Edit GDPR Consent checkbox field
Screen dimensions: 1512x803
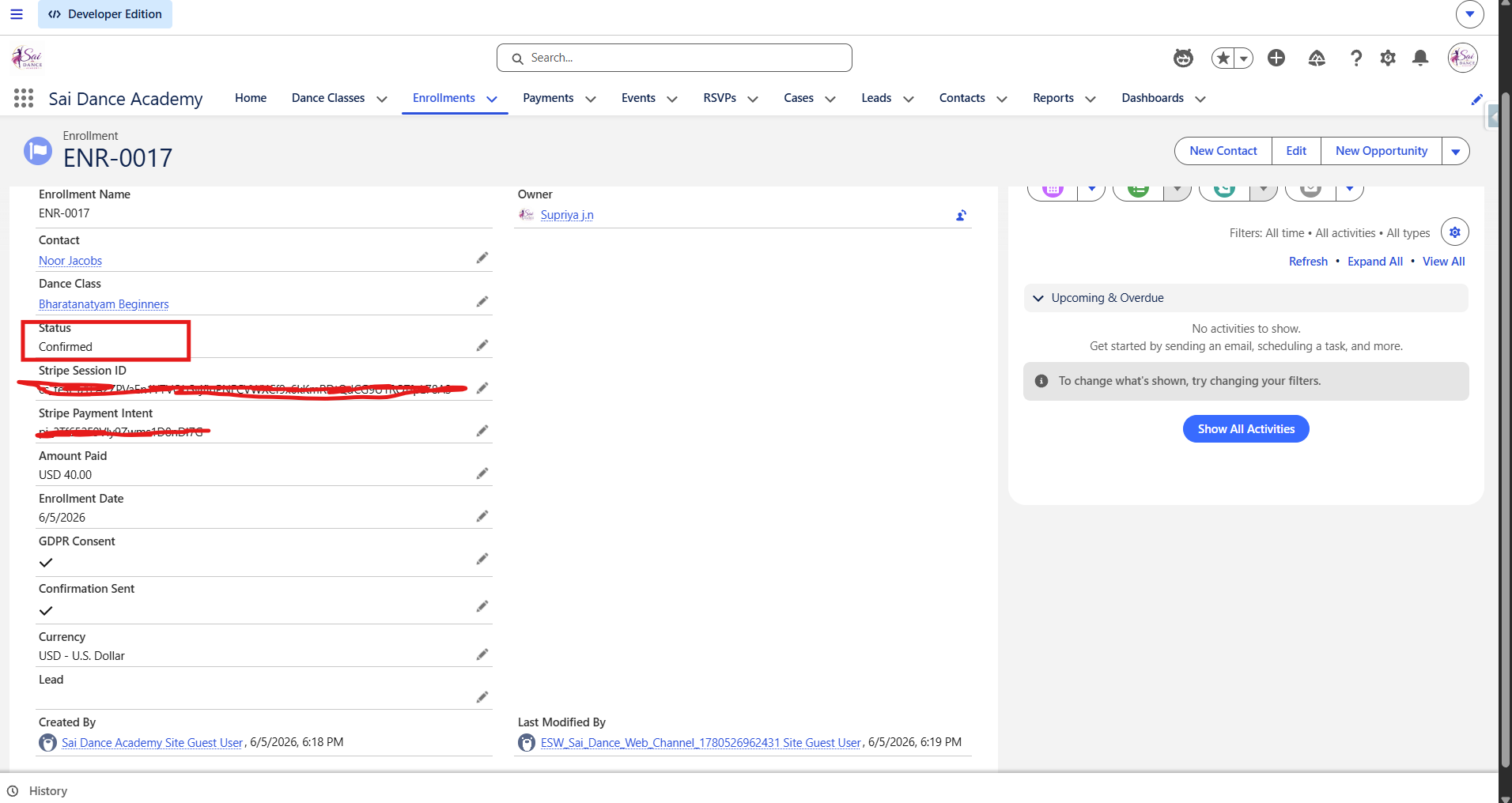point(482,559)
